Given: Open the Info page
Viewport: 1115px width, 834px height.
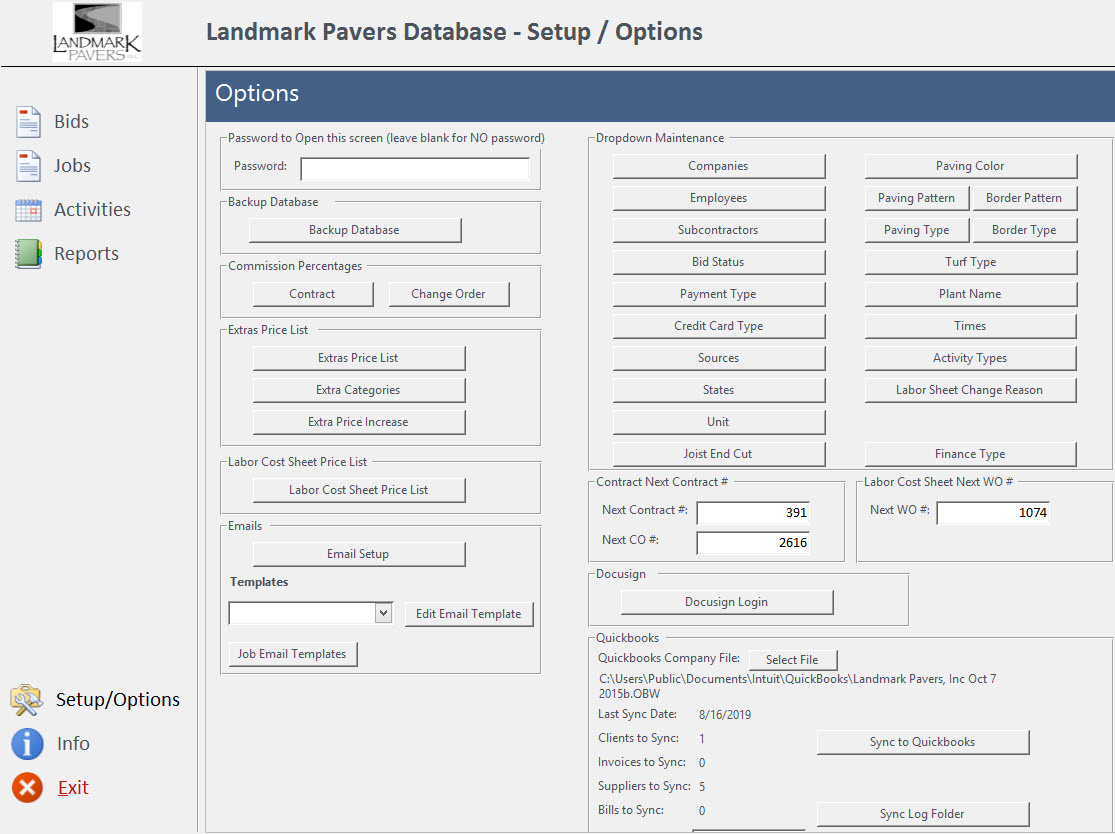Looking at the screenshot, I should click(x=73, y=744).
